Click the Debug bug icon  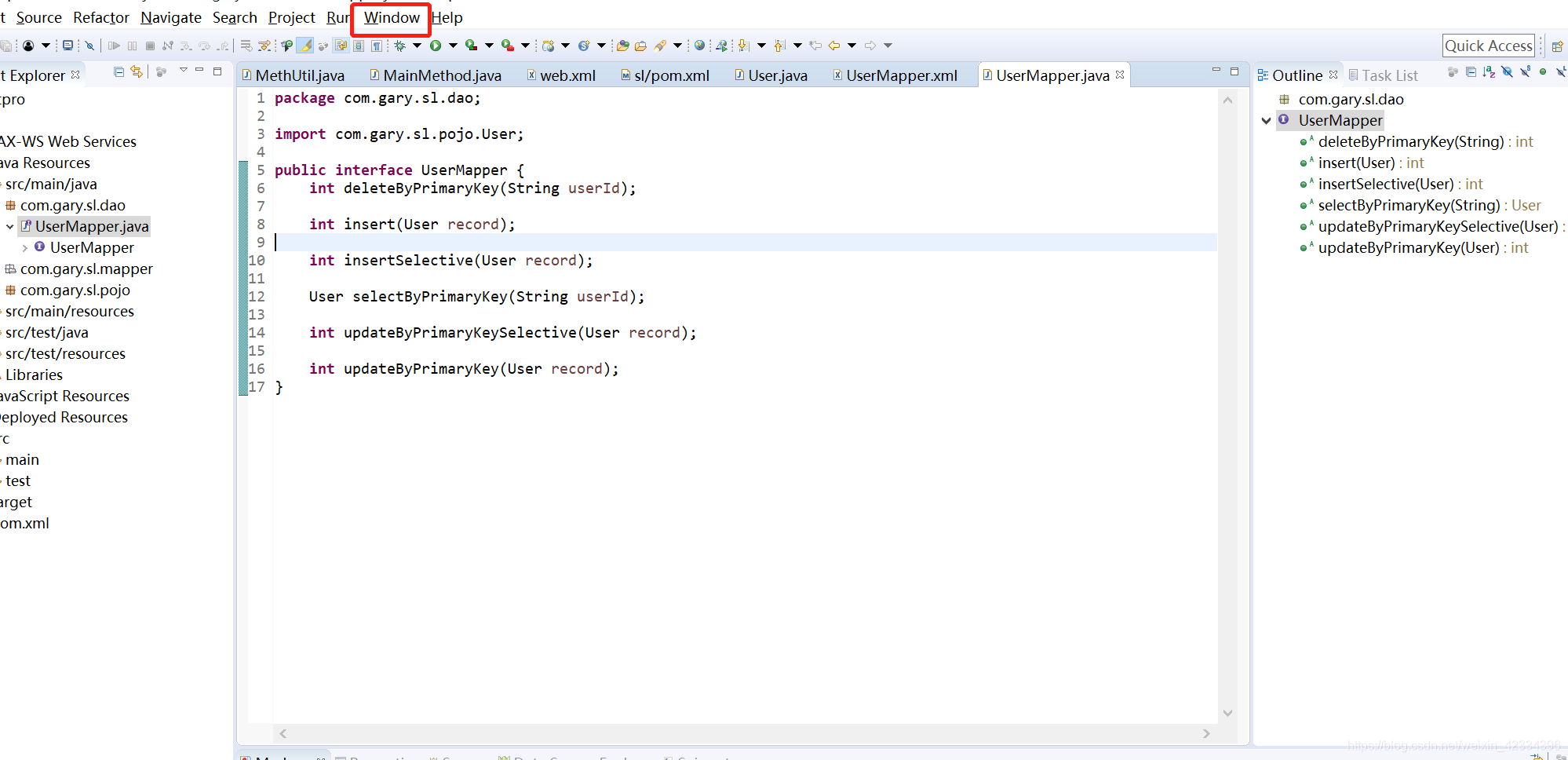click(x=399, y=46)
